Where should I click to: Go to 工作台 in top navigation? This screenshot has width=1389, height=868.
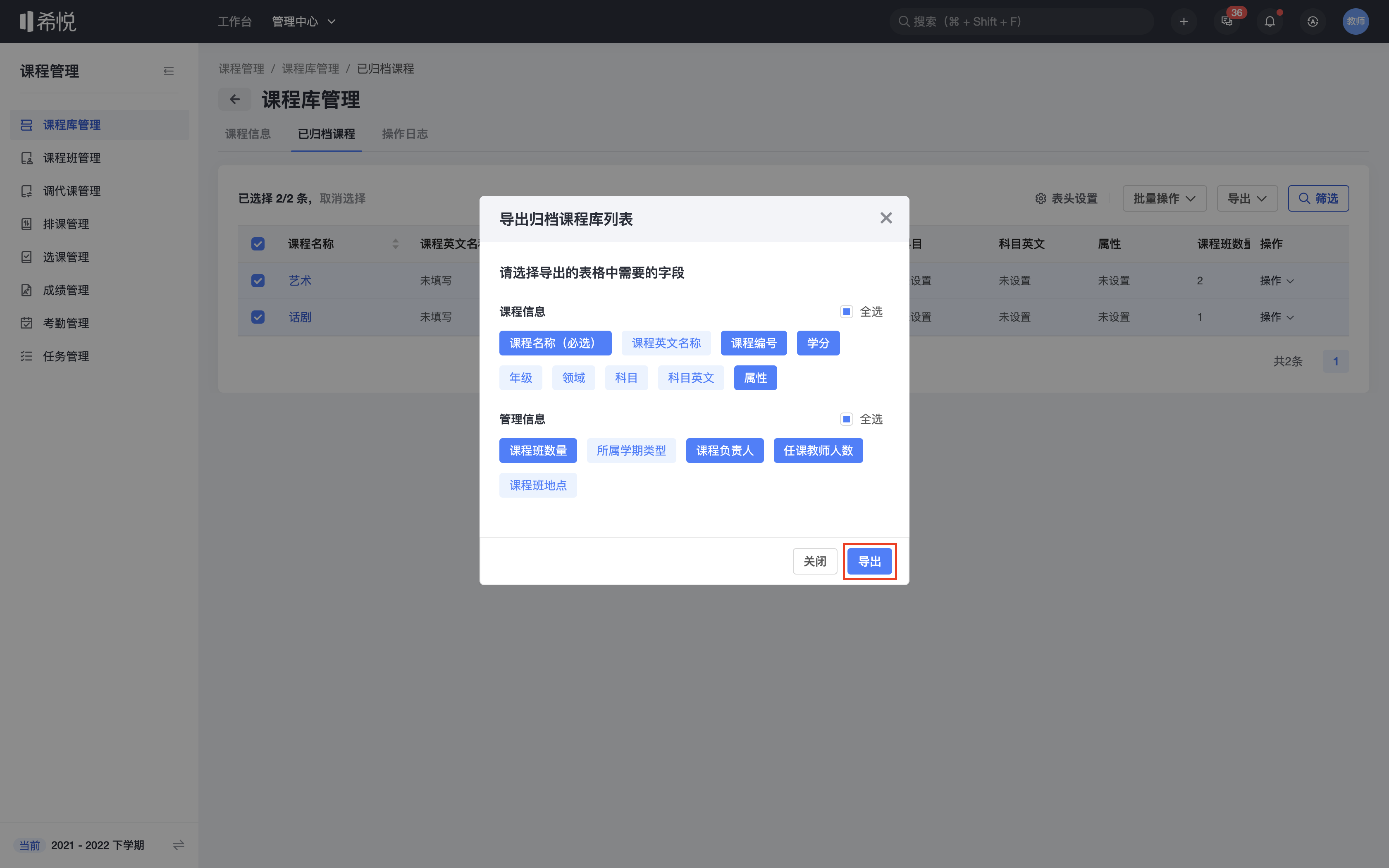tap(234, 21)
